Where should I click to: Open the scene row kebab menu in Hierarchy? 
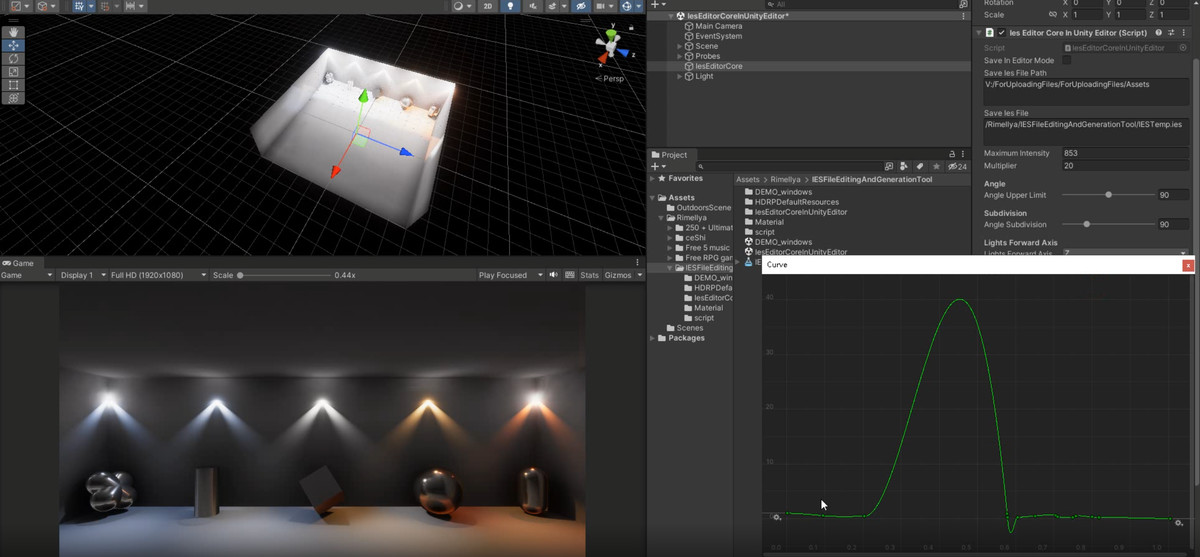[x=963, y=16]
